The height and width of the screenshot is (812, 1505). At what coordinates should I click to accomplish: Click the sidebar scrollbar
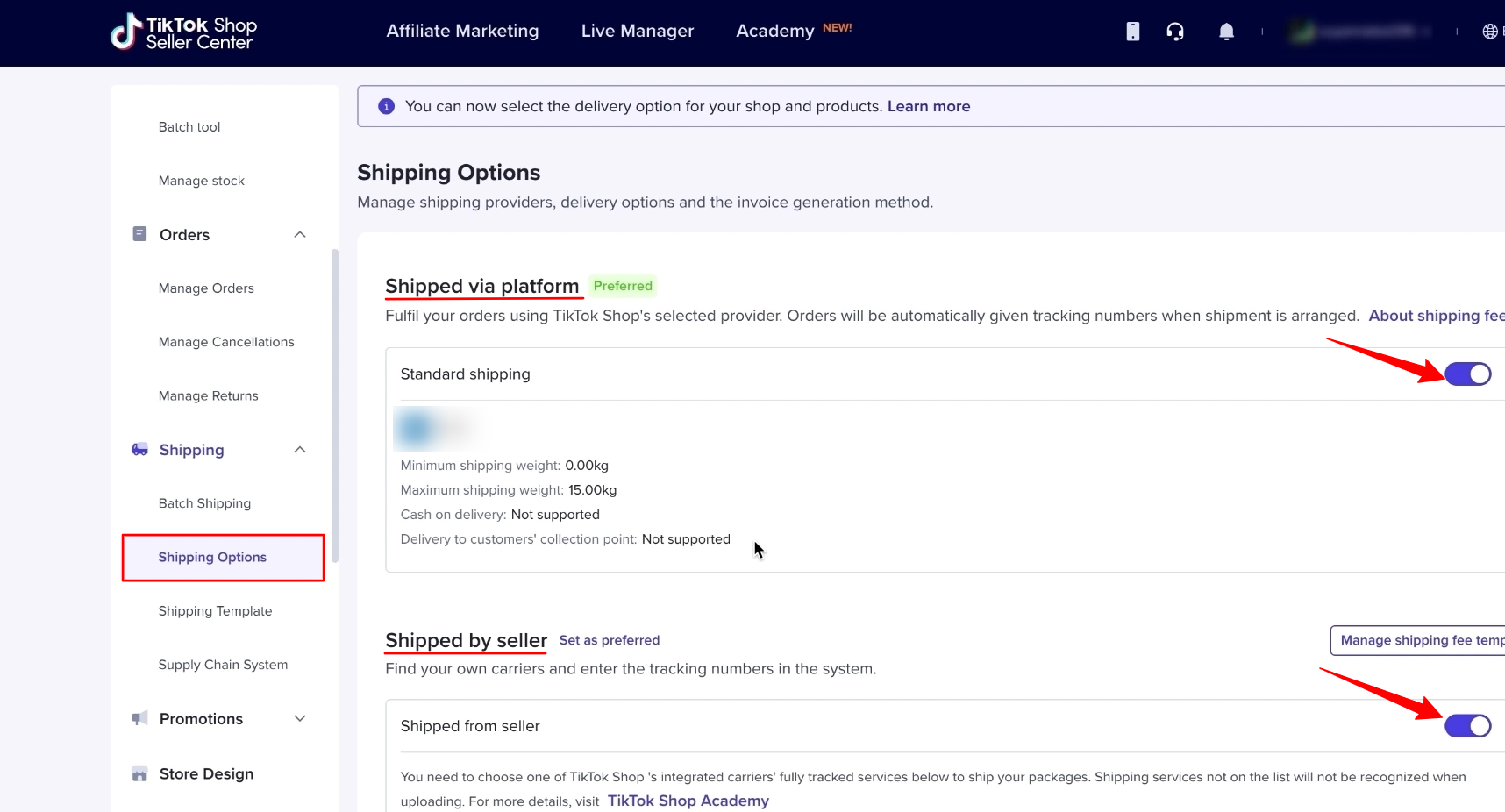click(x=335, y=406)
